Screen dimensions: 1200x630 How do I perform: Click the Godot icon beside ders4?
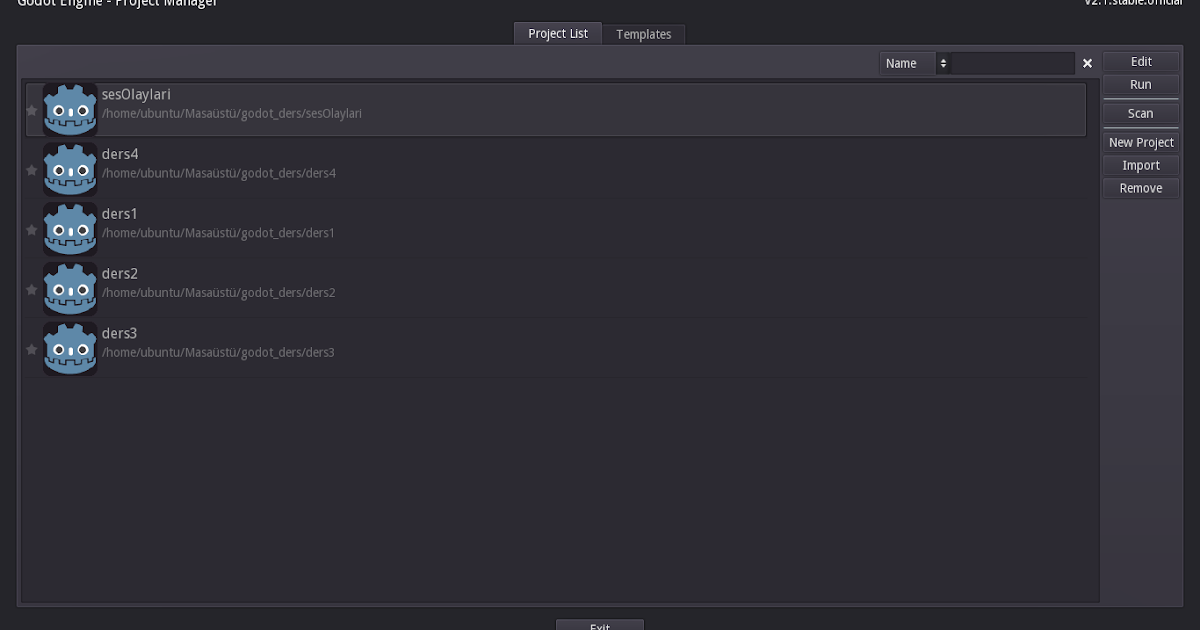[x=70, y=169]
